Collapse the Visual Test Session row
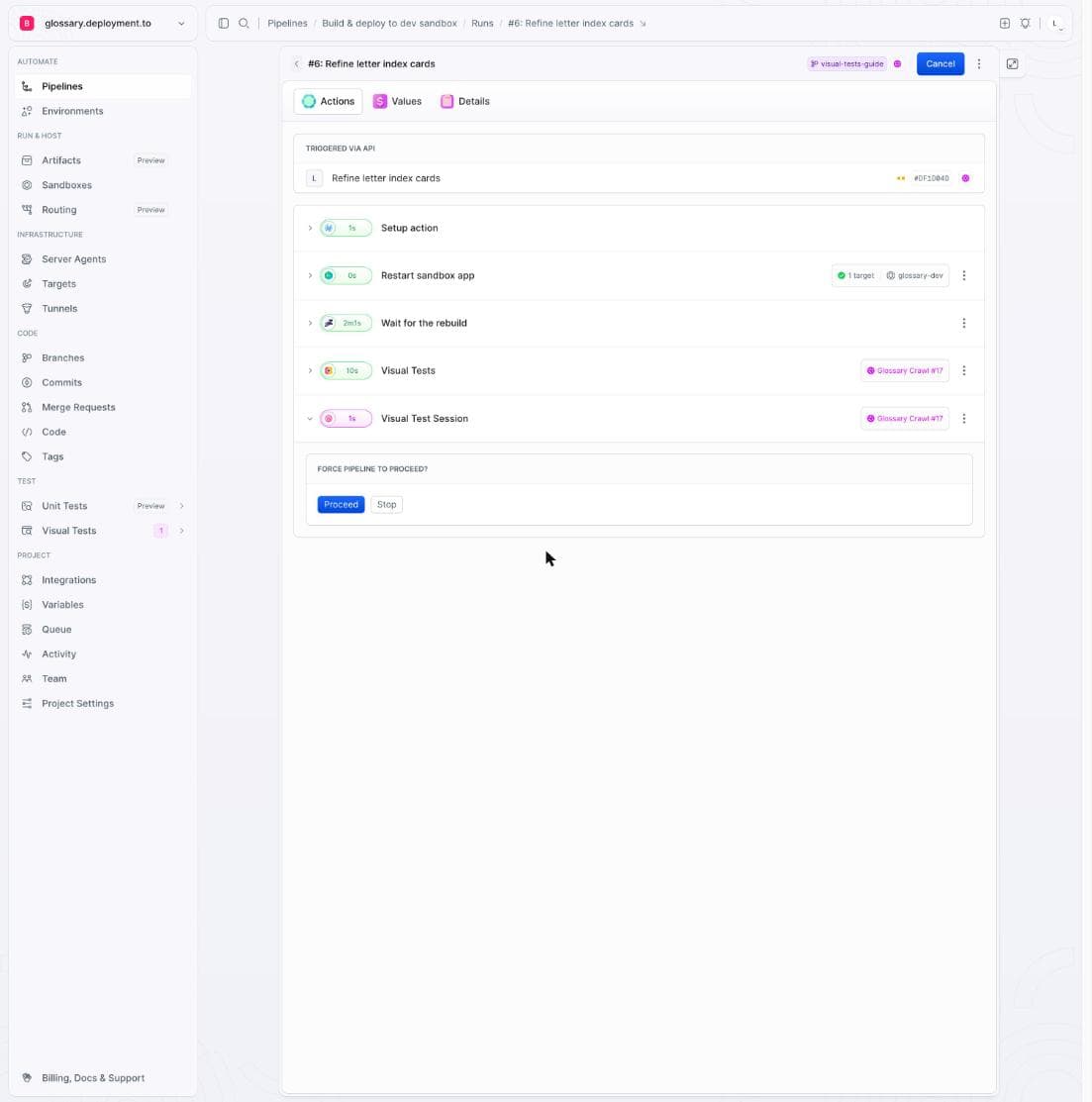The image size is (1092, 1102). [x=310, y=419]
